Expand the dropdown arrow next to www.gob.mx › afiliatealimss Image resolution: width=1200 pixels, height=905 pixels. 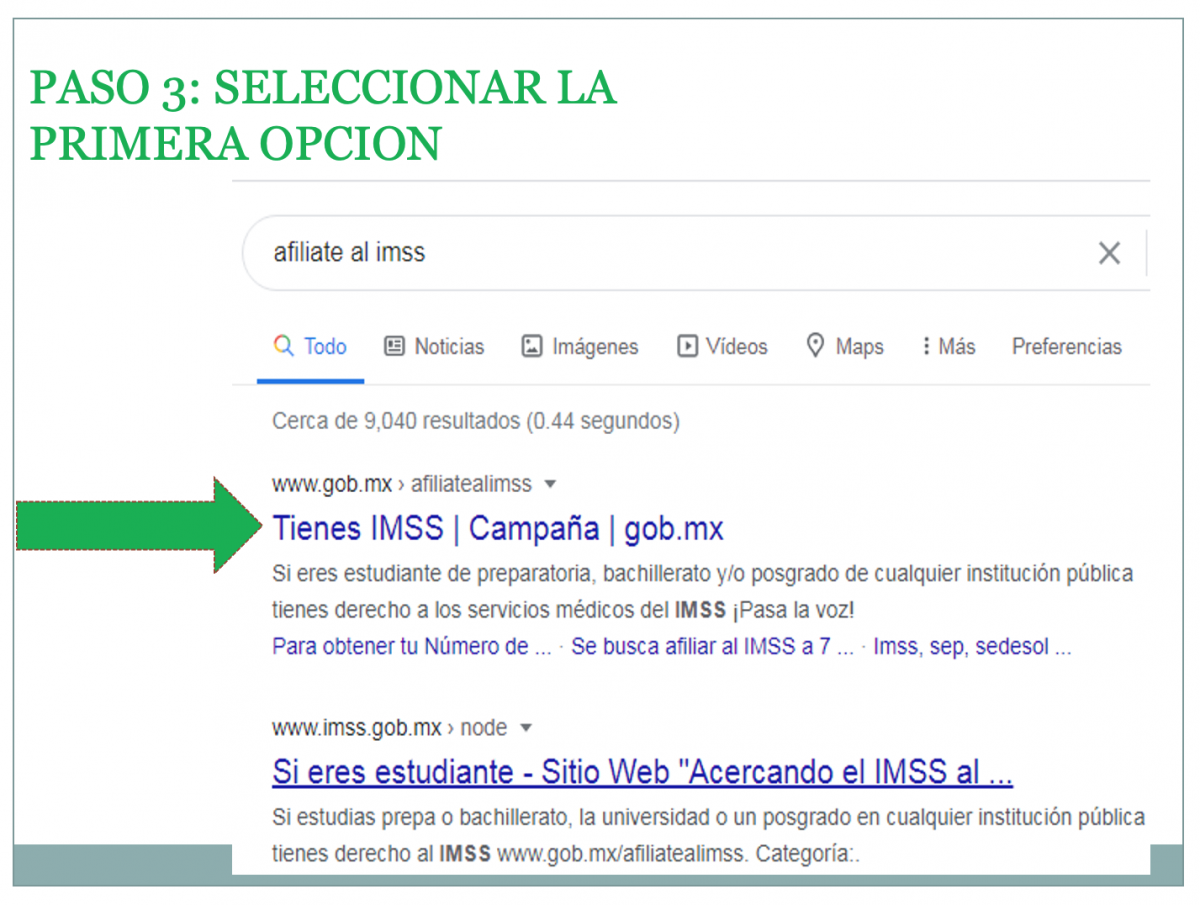coord(549,485)
